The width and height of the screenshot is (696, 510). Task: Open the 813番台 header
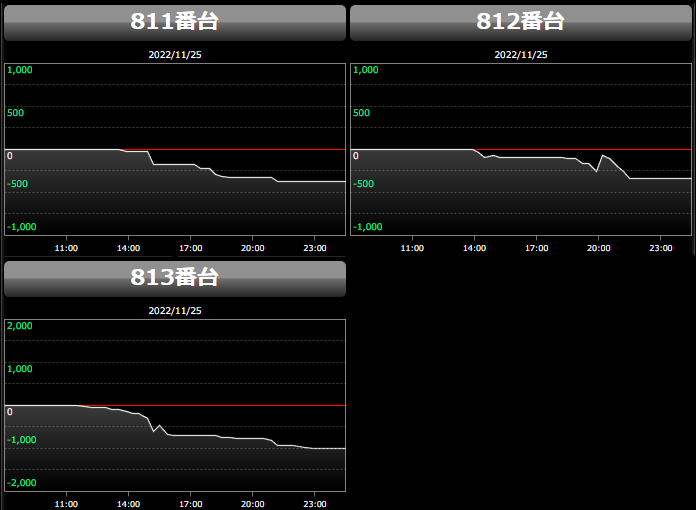tap(174, 278)
